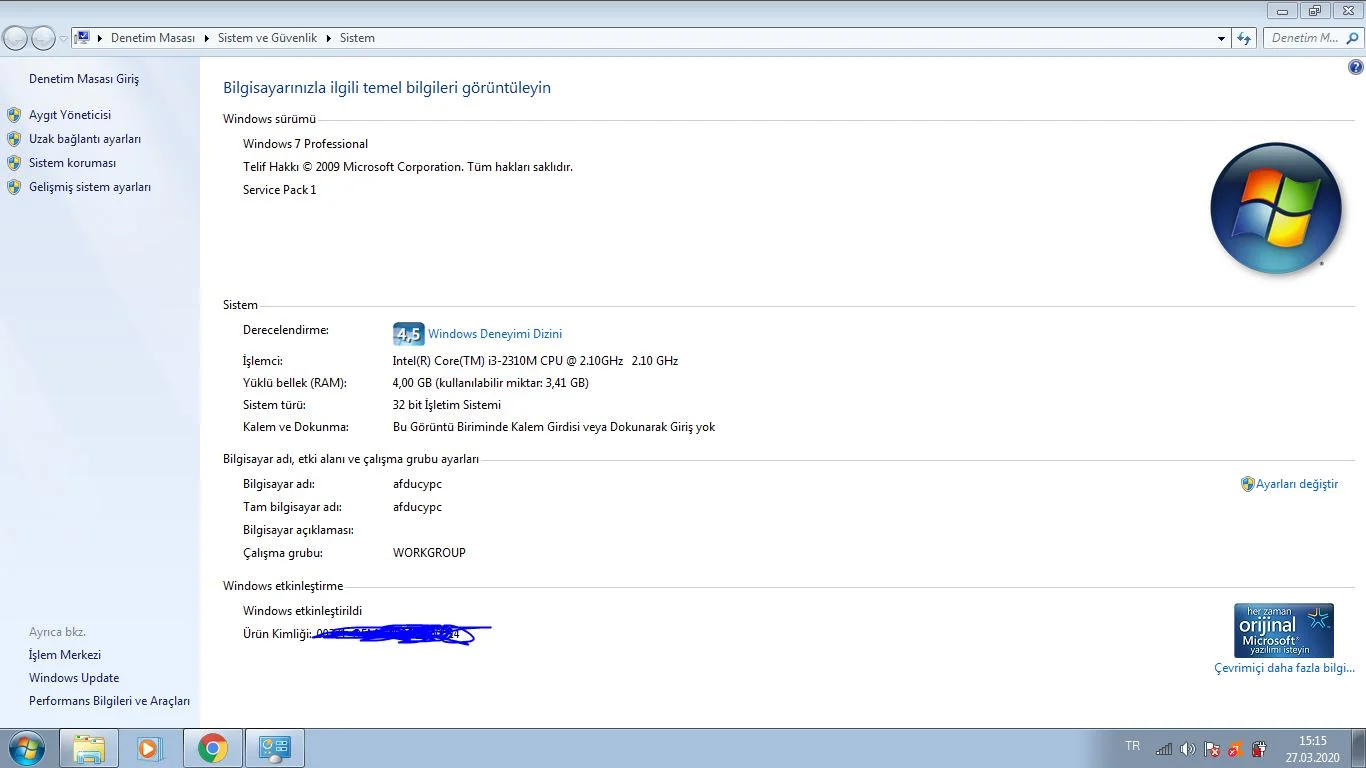Open the Aygıt Yöneticisi sidebar item

70,114
